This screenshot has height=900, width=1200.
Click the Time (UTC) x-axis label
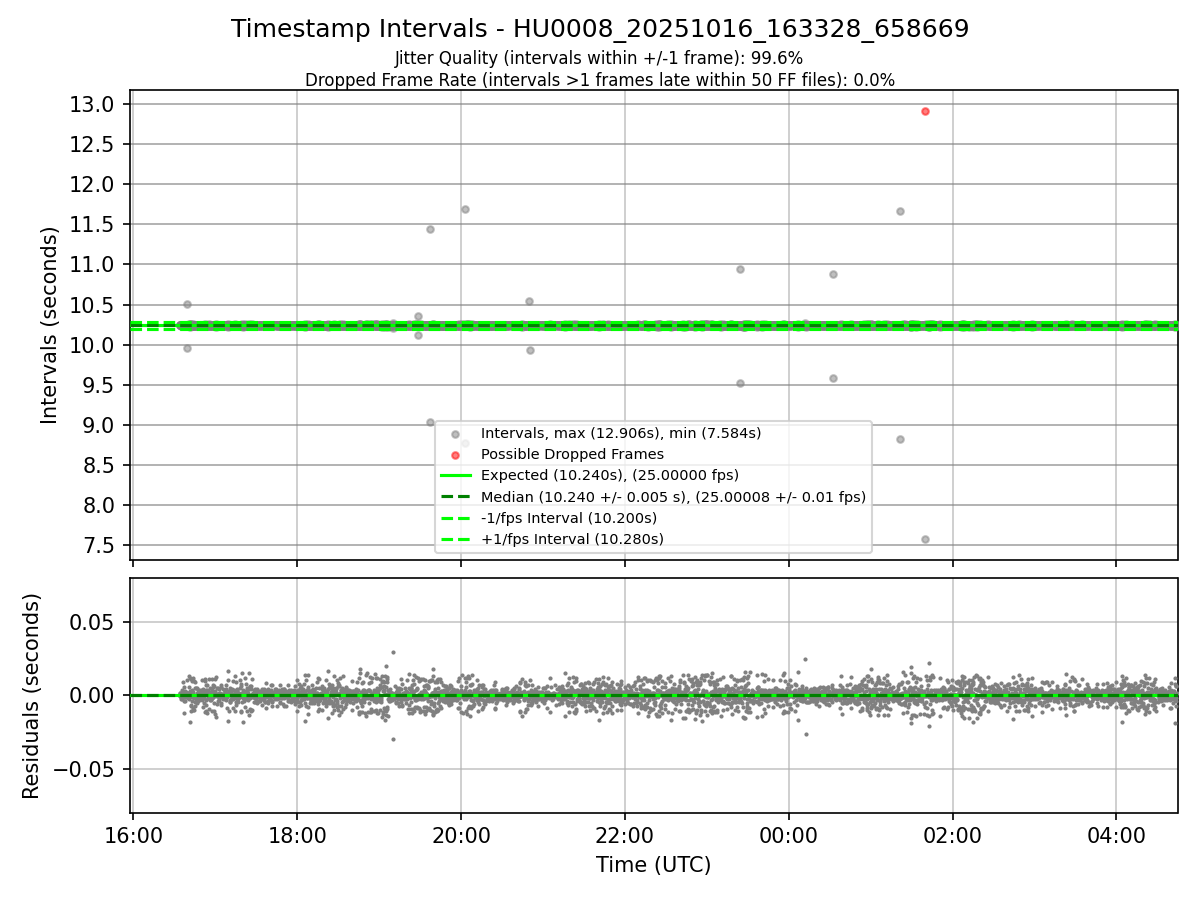[654, 865]
